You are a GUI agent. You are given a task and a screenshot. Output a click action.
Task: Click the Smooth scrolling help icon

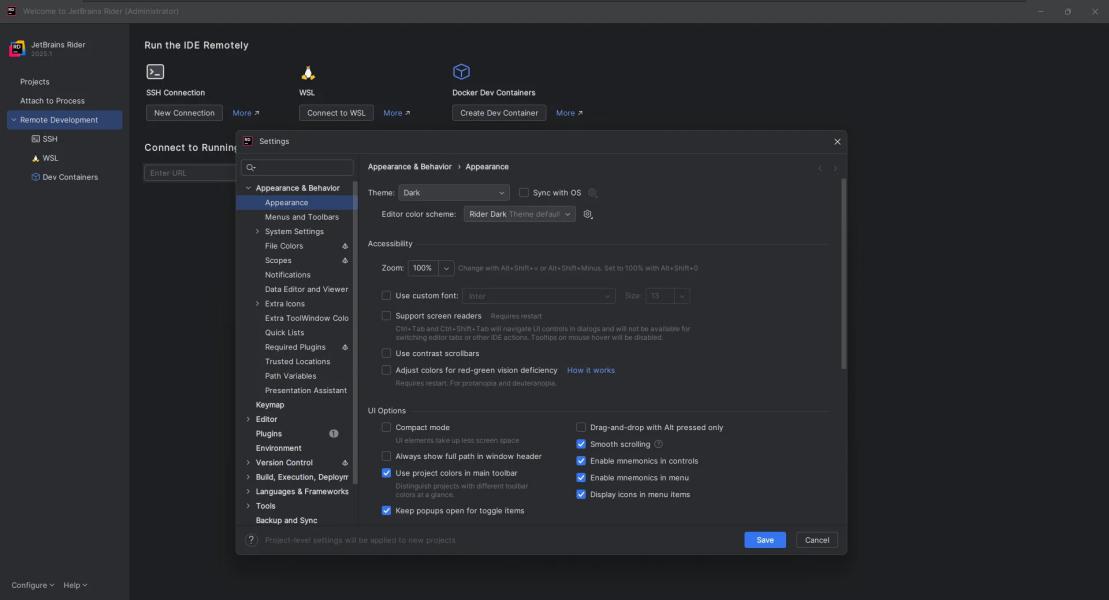(x=658, y=444)
